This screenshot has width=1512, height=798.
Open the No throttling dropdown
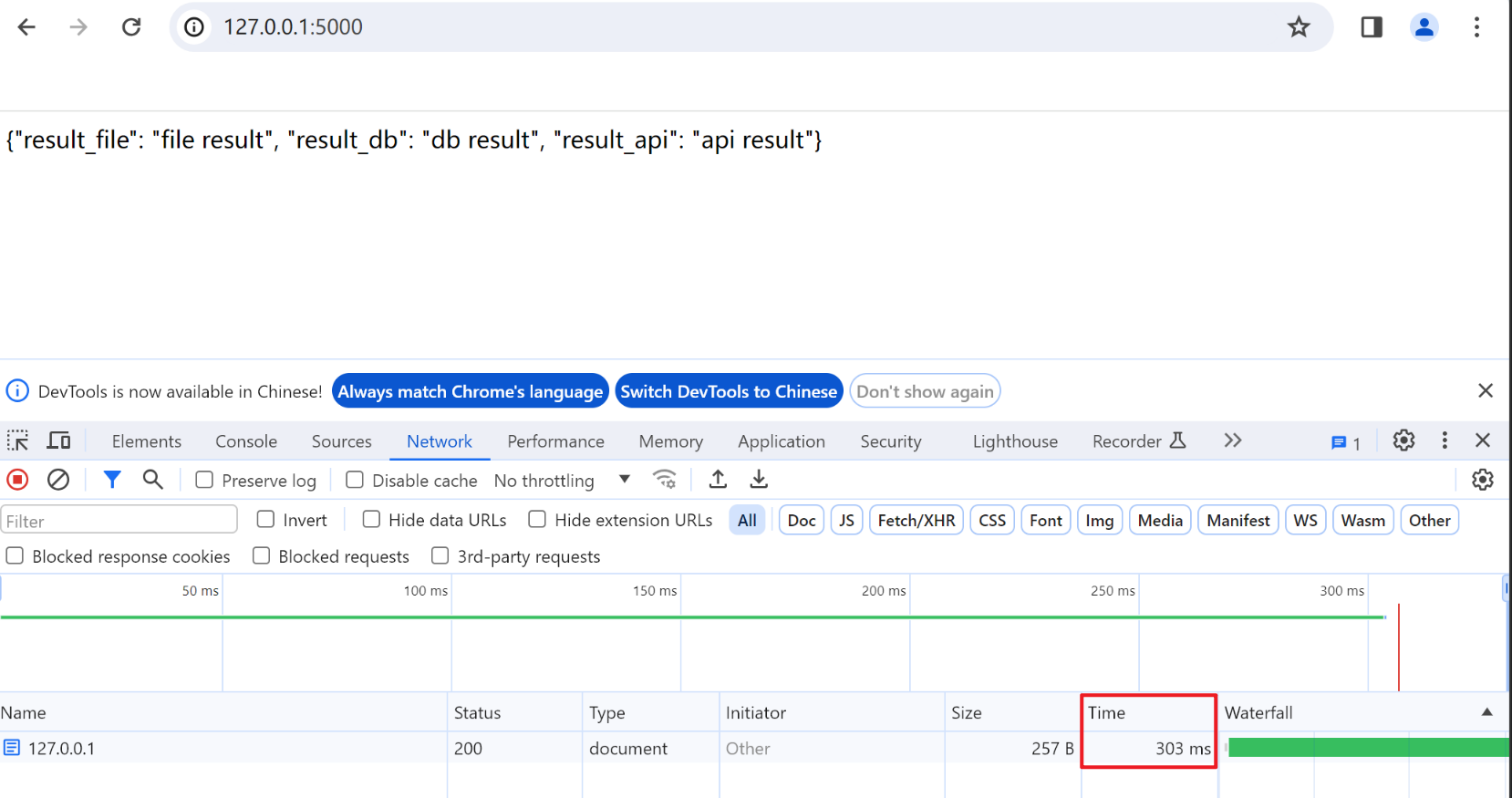click(x=563, y=480)
